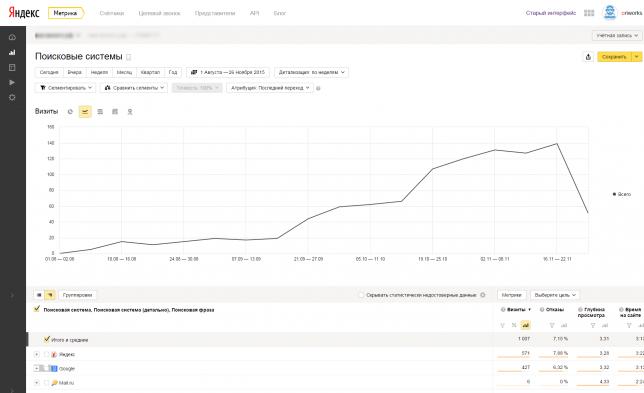The image size is (644, 393).
Task: Open the 'Старый интерфейс' link
Action: click(x=551, y=13)
